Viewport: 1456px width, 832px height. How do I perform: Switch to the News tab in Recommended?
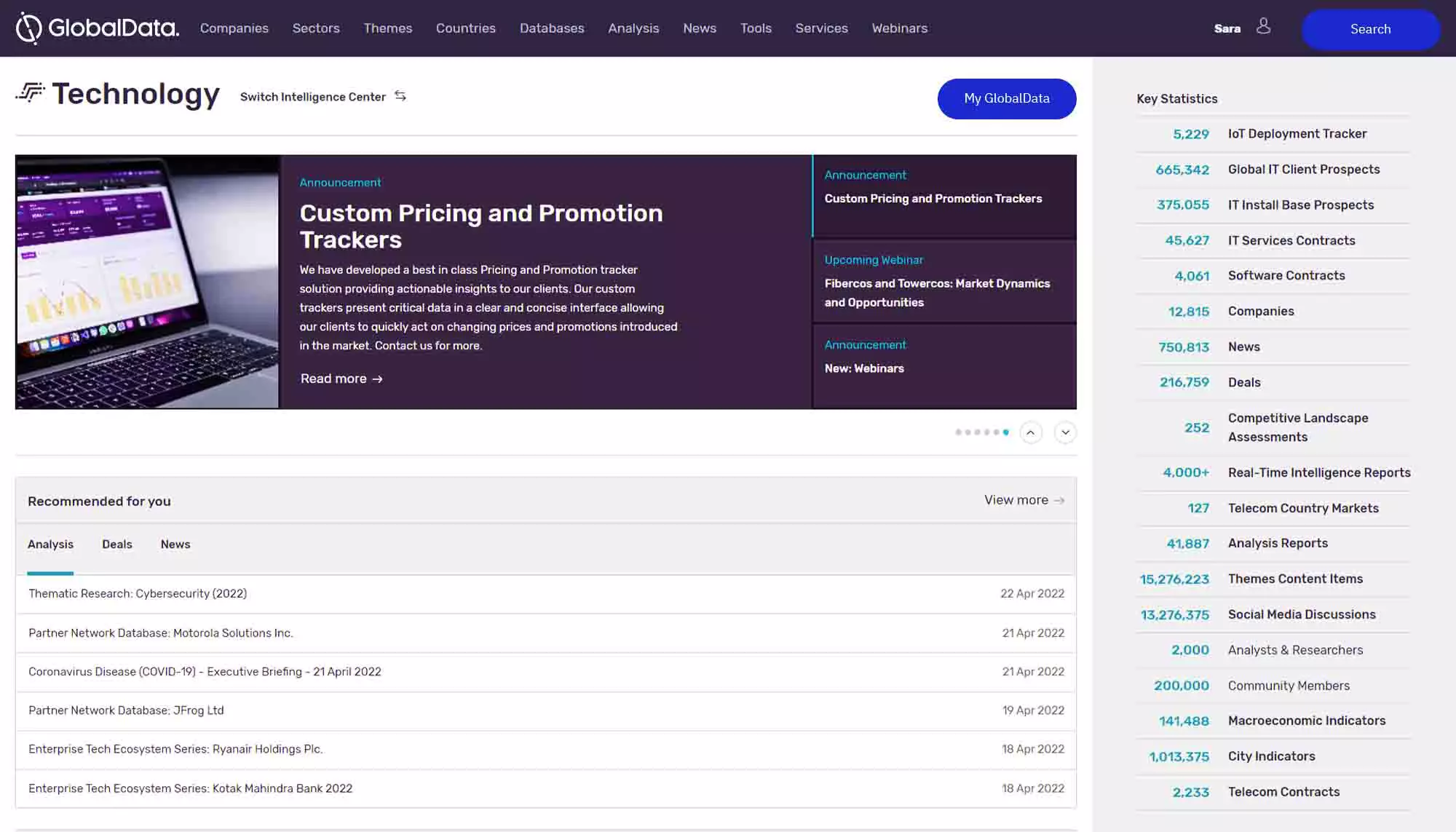(175, 544)
